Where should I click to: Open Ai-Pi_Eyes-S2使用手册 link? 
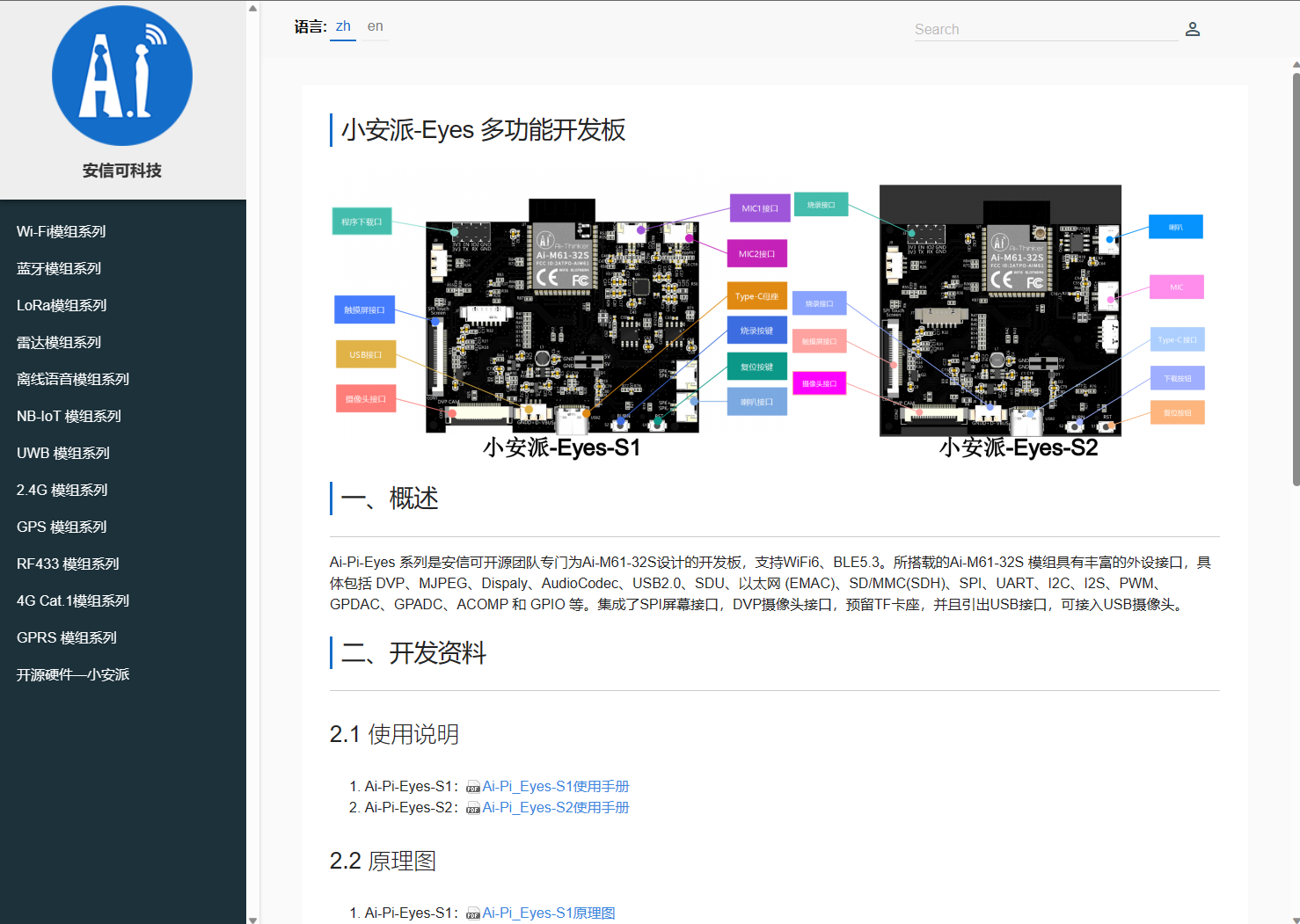[556, 808]
